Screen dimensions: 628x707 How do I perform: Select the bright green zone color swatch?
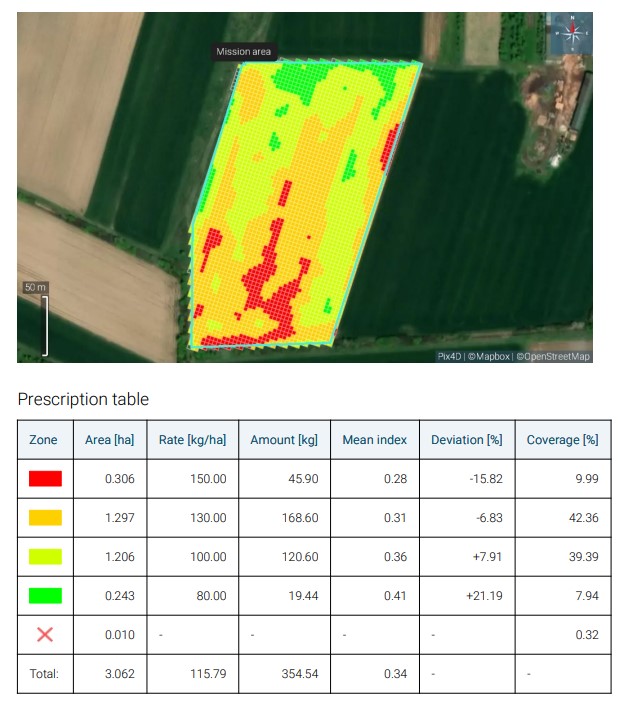coord(44,596)
